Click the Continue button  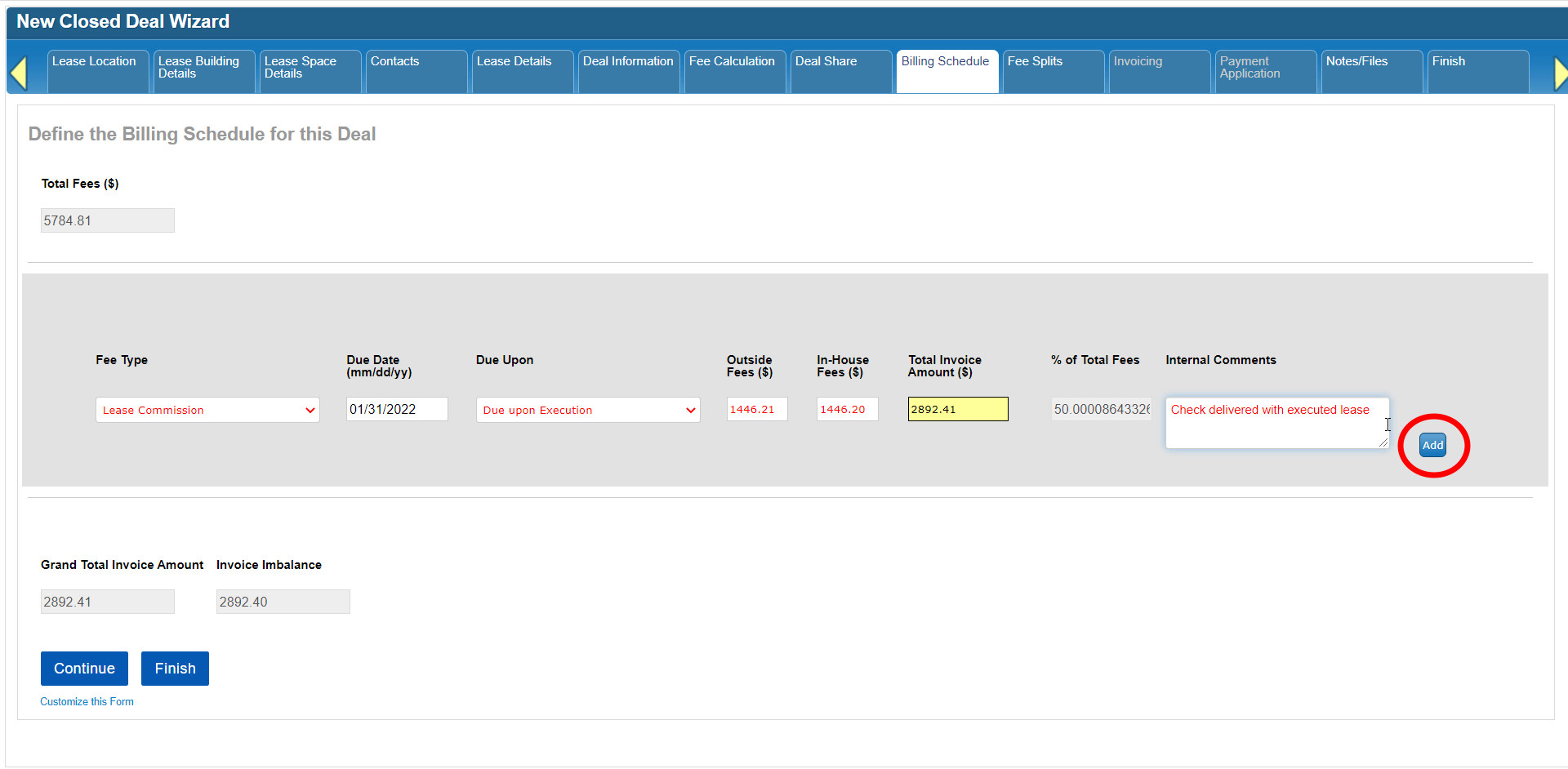tap(84, 669)
